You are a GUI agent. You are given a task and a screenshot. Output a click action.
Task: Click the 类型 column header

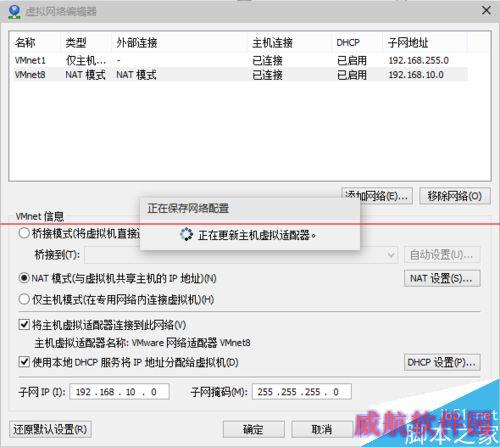tap(86, 43)
